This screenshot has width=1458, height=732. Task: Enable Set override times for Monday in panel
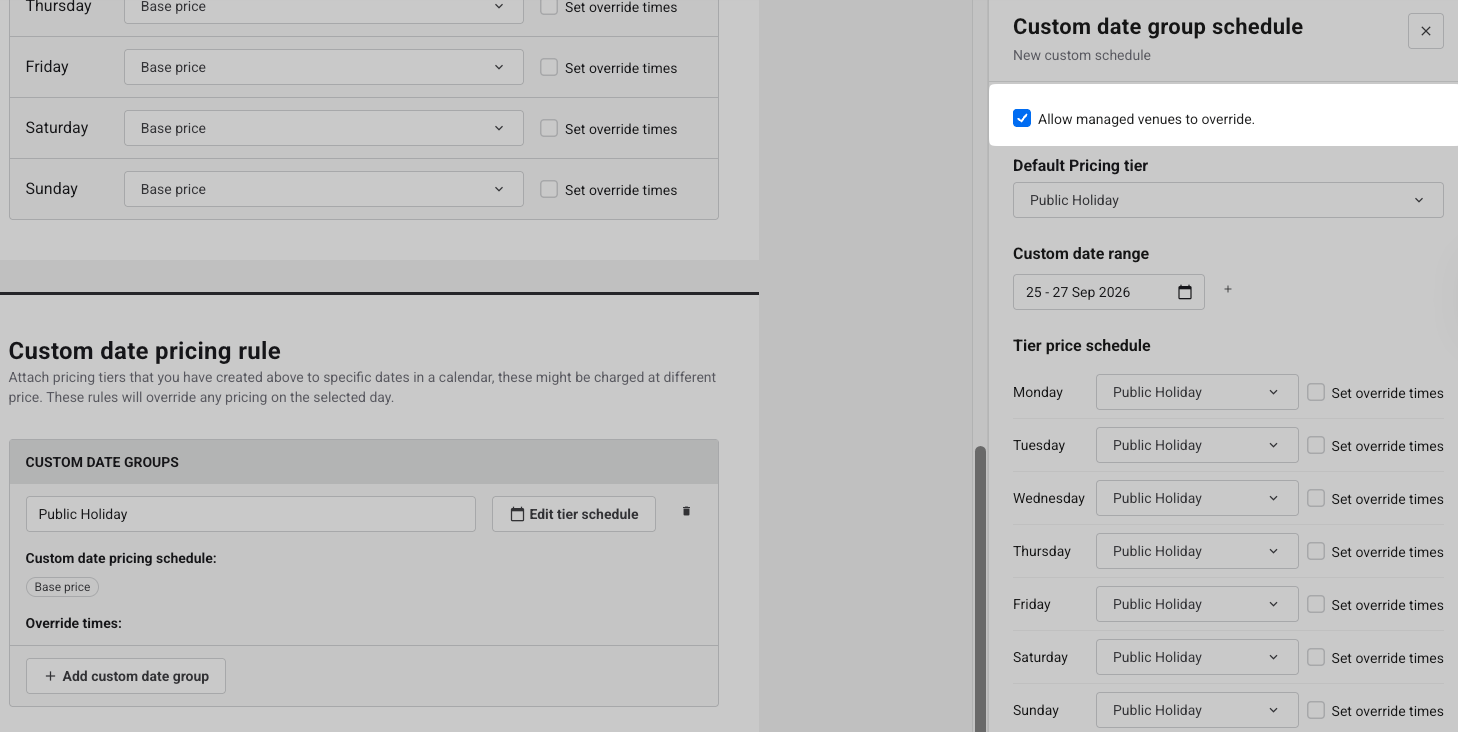pos(1316,392)
